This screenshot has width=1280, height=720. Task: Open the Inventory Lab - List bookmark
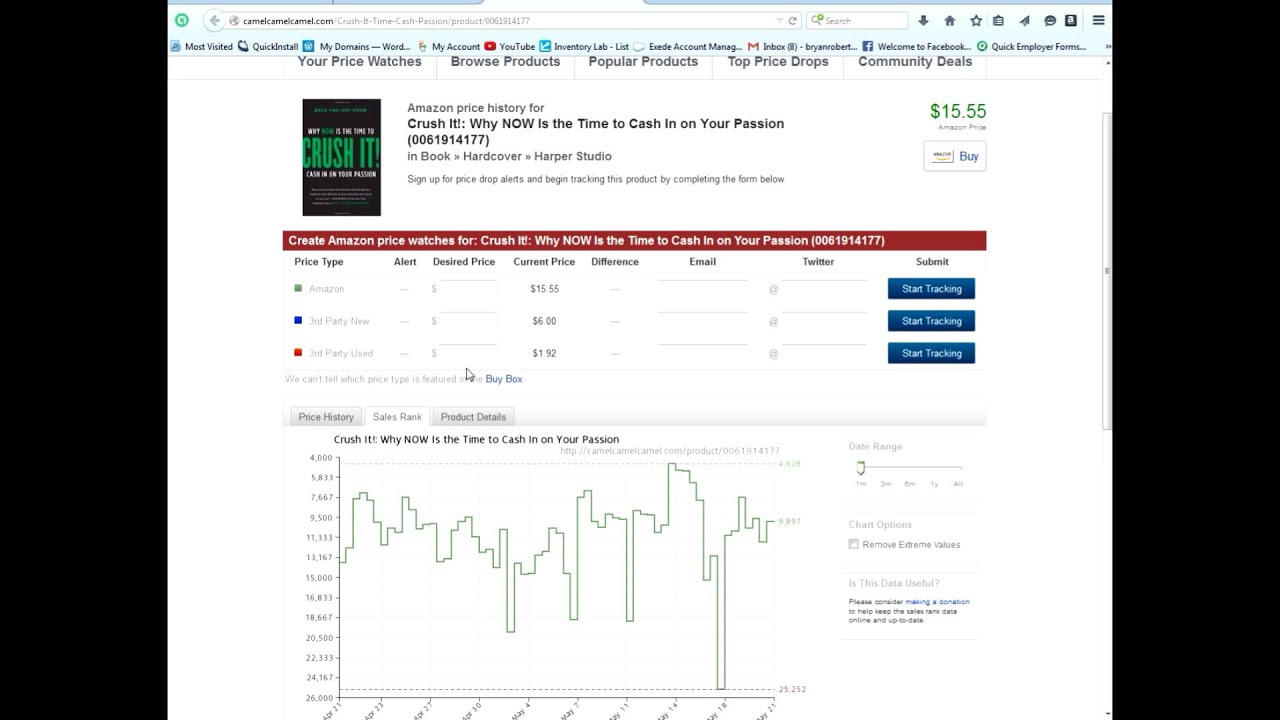[584, 46]
